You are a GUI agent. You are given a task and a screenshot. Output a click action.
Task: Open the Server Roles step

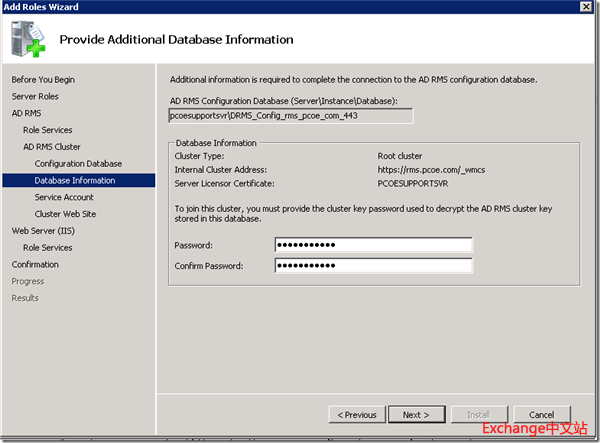(x=35, y=96)
